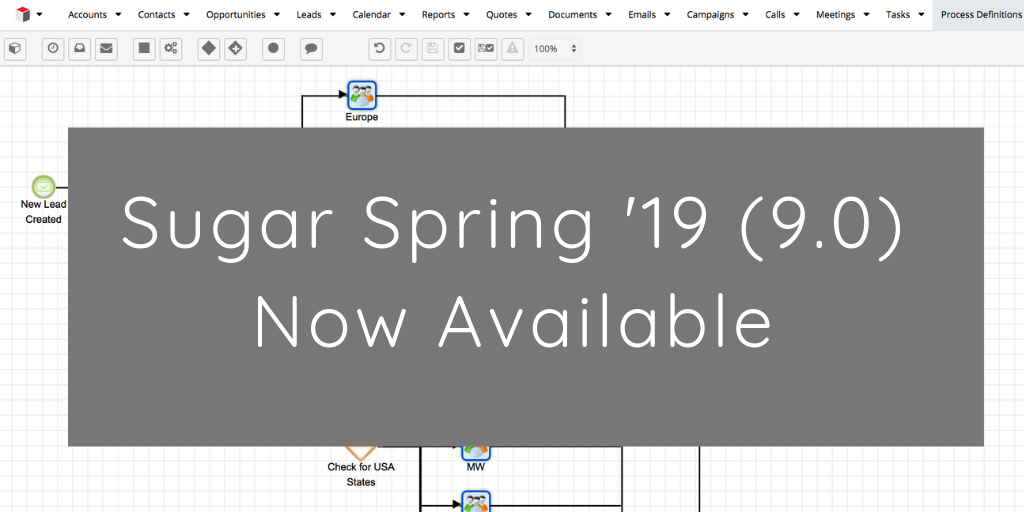This screenshot has width=1024, height=512.
Task: Expand the Calendar dropdown arrow
Action: (402, 14)
